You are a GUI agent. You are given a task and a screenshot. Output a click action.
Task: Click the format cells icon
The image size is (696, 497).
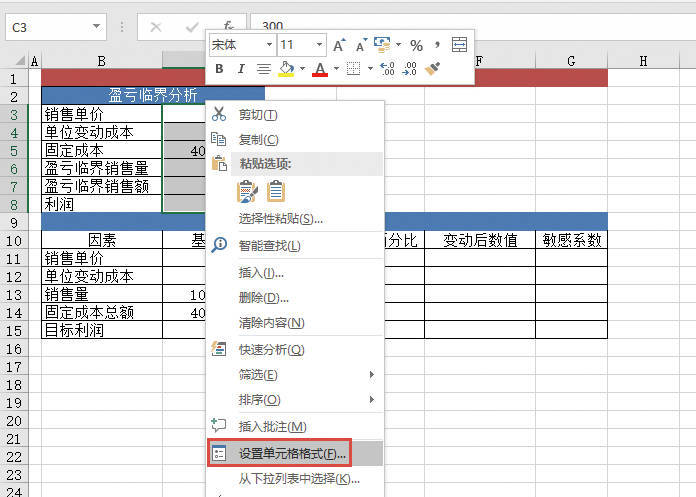[x=218, y=453]
